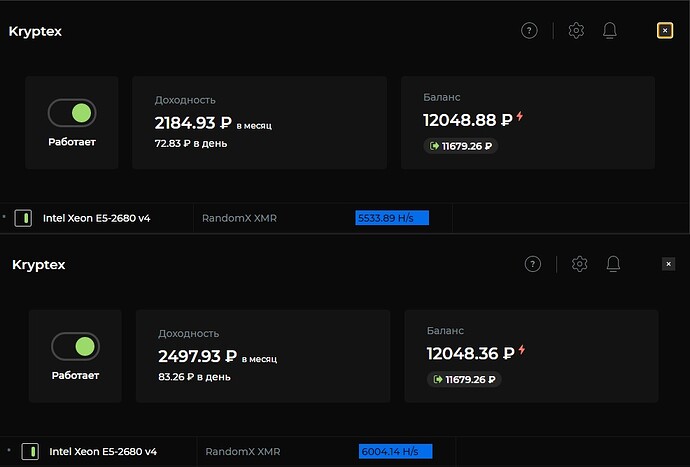Click RandomX XMR algorithm in the upper window

click(x=239, y=218)
